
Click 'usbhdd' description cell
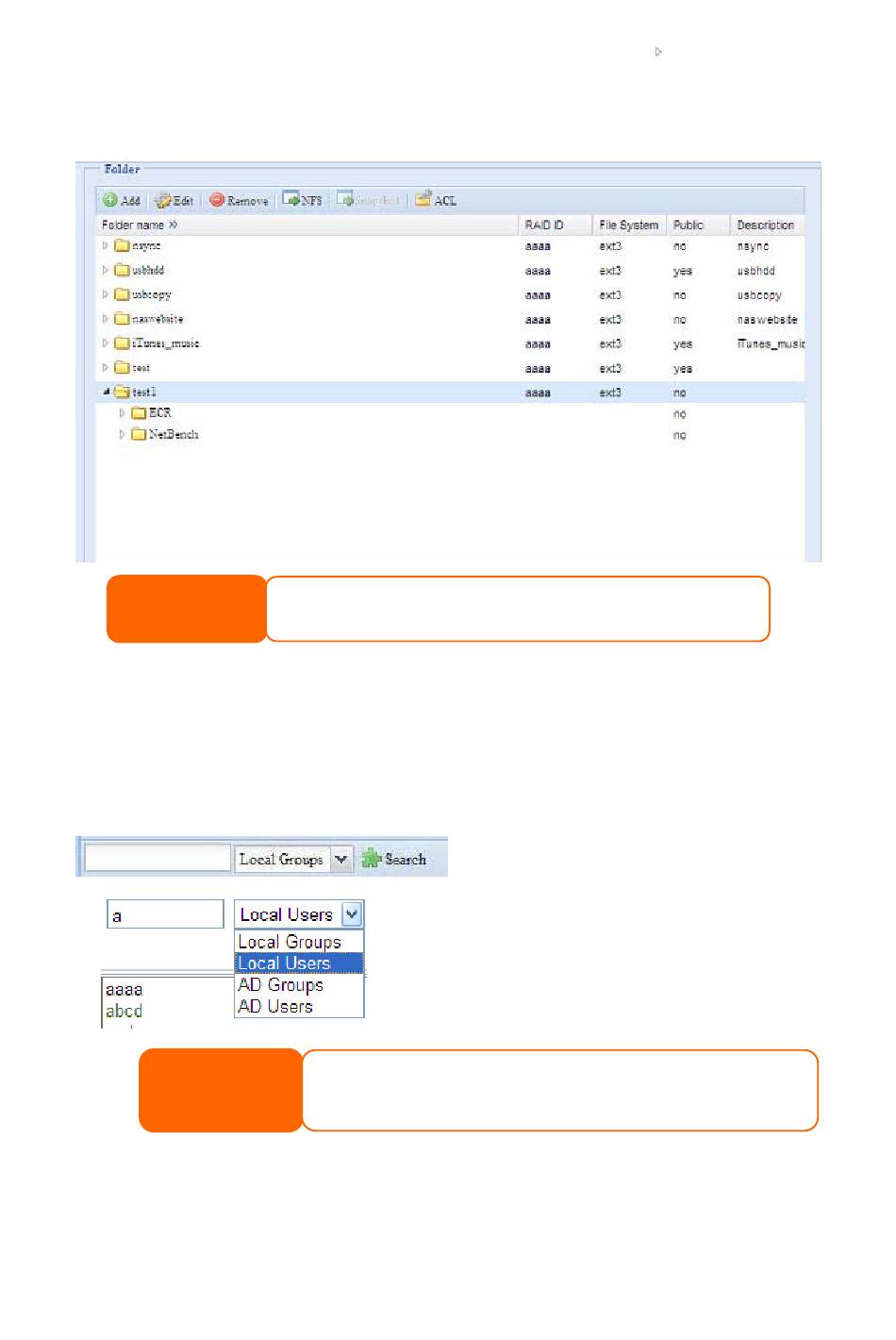[756, 271]
